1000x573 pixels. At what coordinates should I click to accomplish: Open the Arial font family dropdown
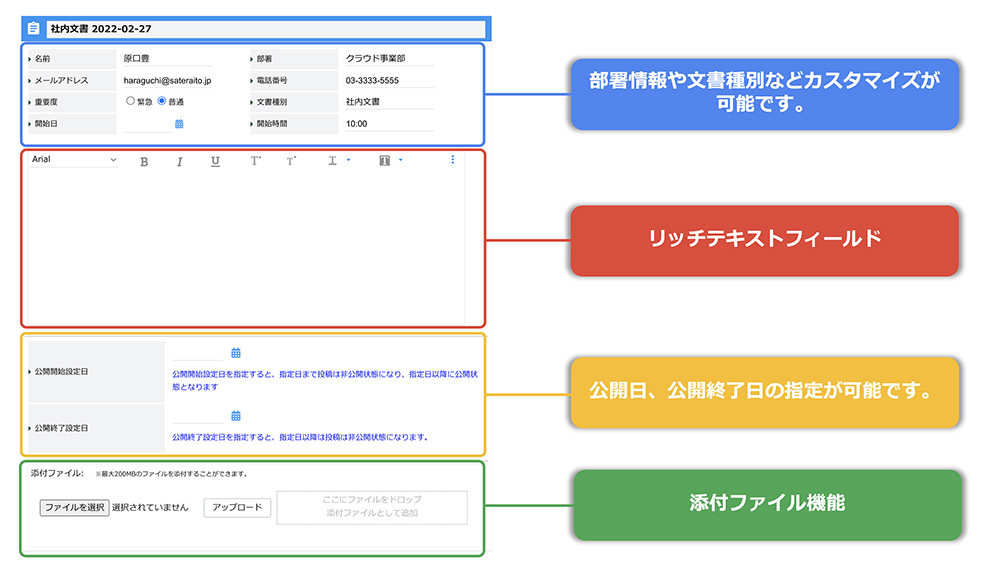click(x=73, y=160)
